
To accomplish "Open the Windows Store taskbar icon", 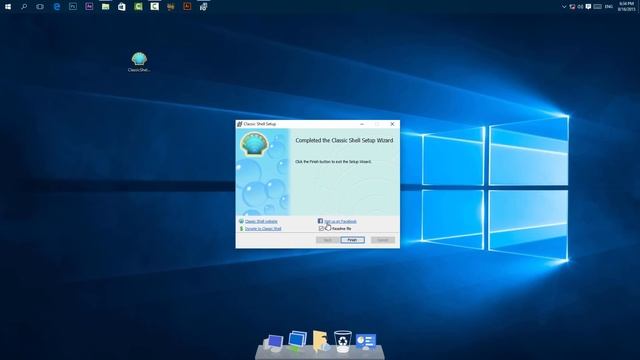I will pos(122,7).
